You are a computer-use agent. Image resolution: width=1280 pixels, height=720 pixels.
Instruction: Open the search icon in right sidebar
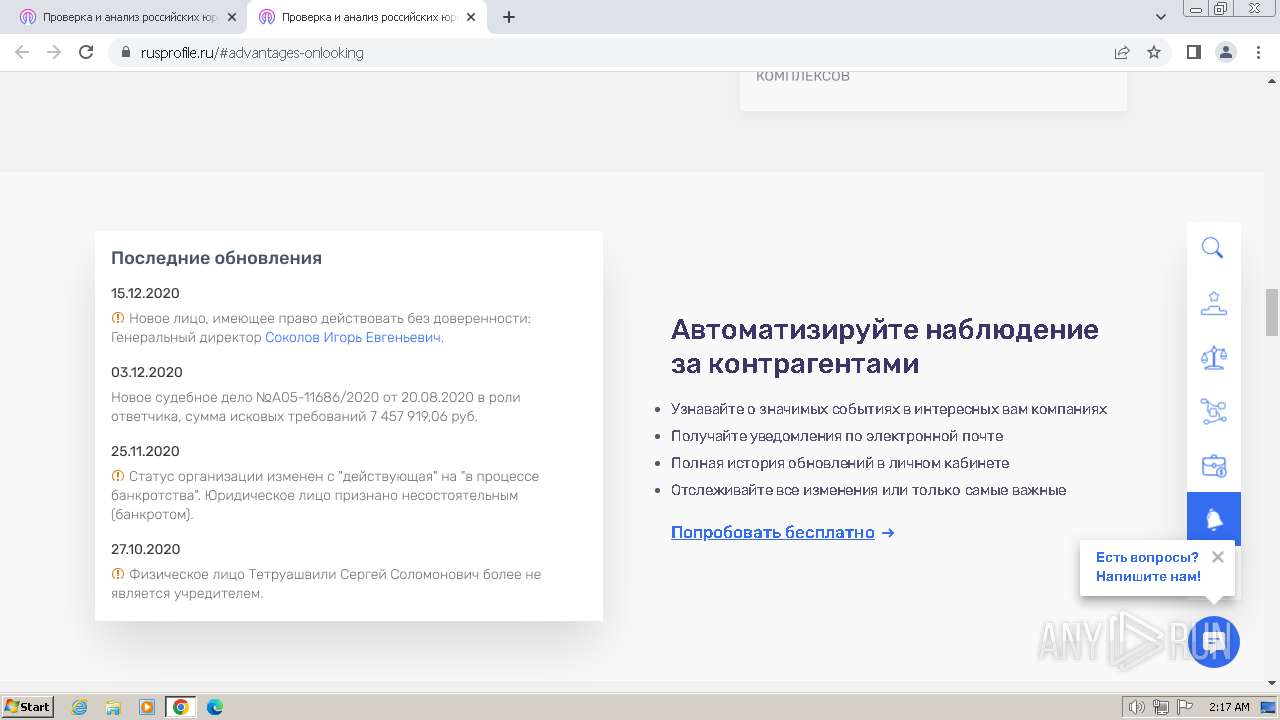pos(1213,248)
